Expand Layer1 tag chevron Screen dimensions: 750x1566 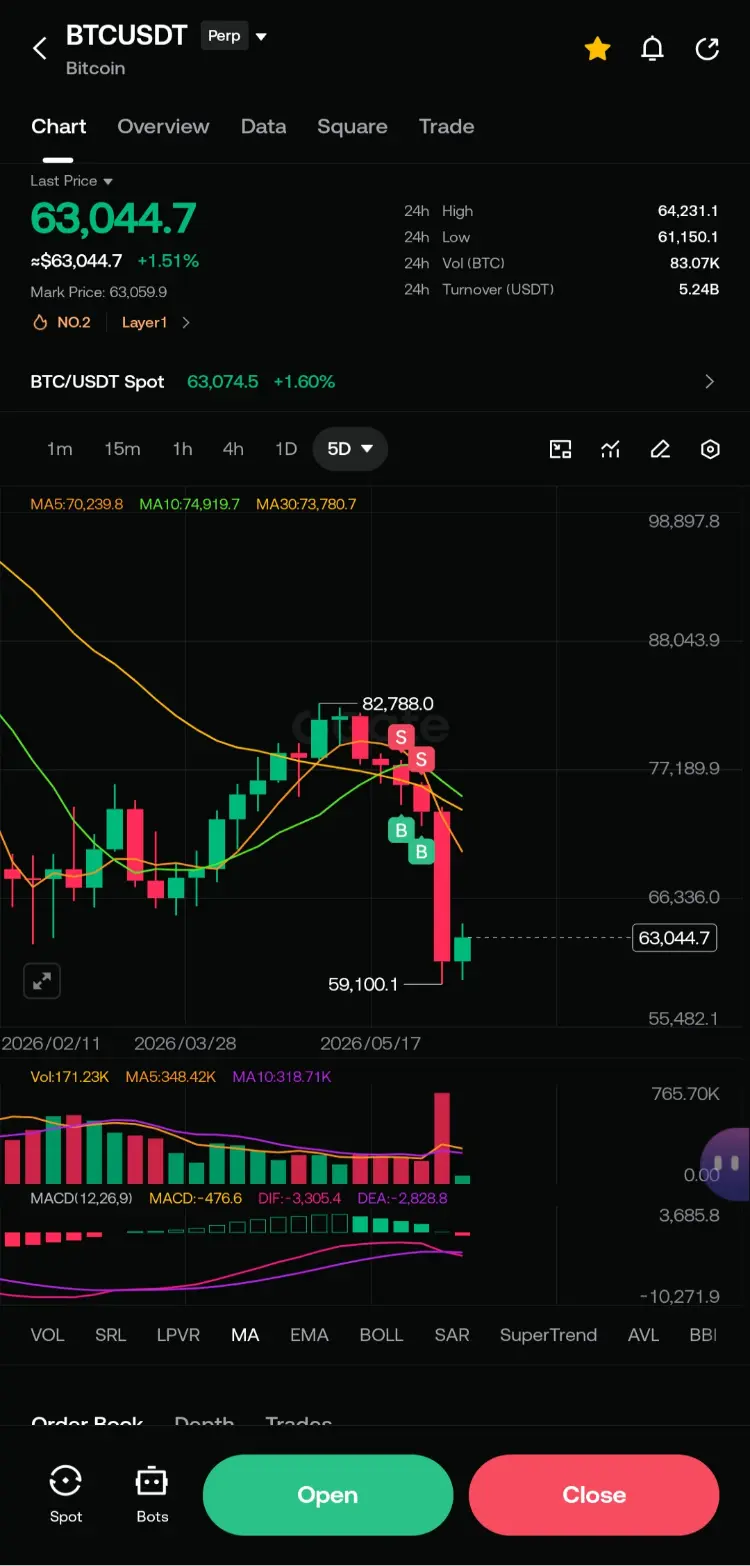[186, 322]
